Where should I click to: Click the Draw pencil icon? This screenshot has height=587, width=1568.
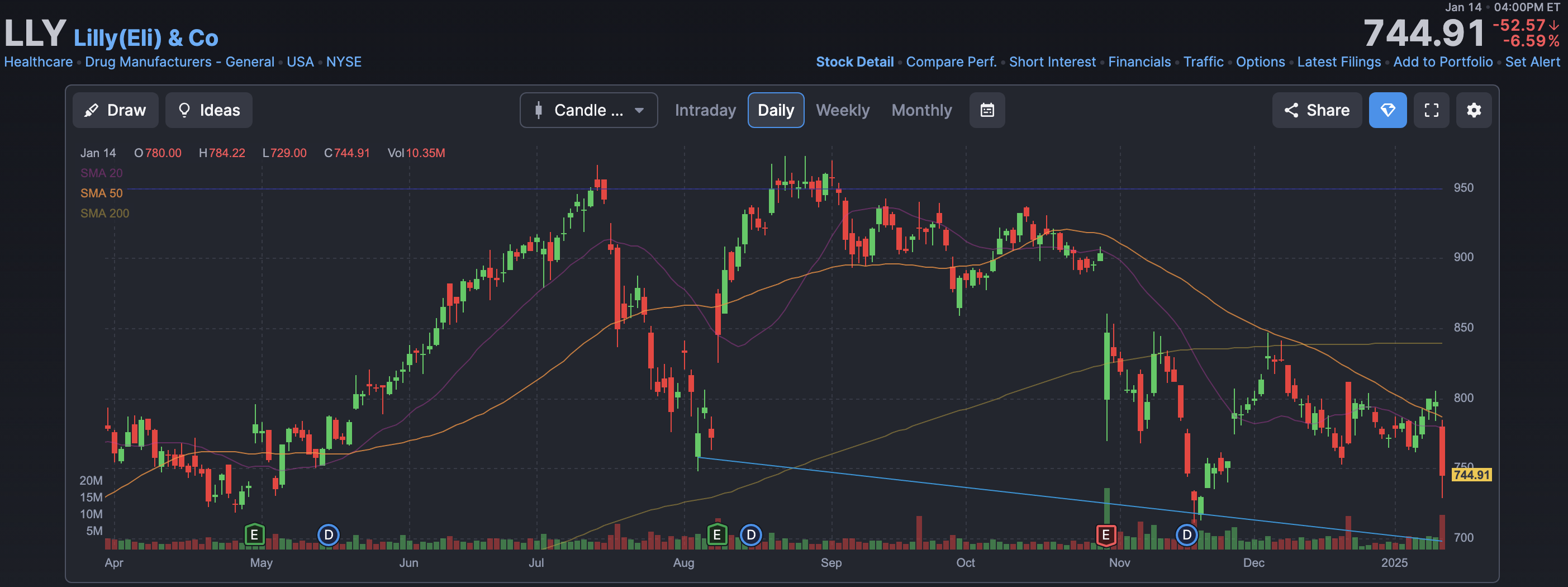tap(91, 110)
